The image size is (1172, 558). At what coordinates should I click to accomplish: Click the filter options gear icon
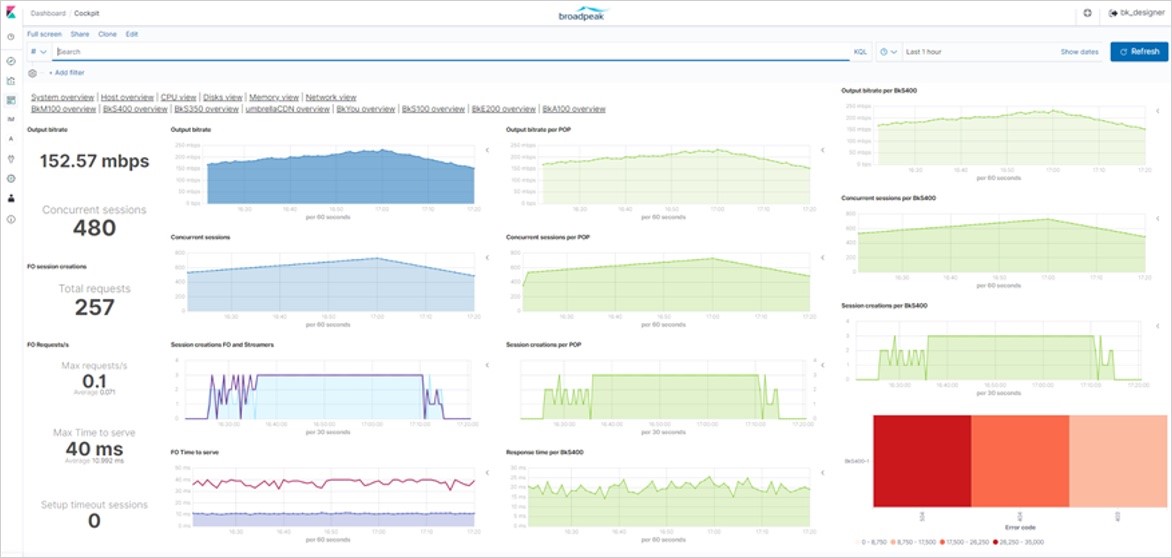click(x=33, y=73)
